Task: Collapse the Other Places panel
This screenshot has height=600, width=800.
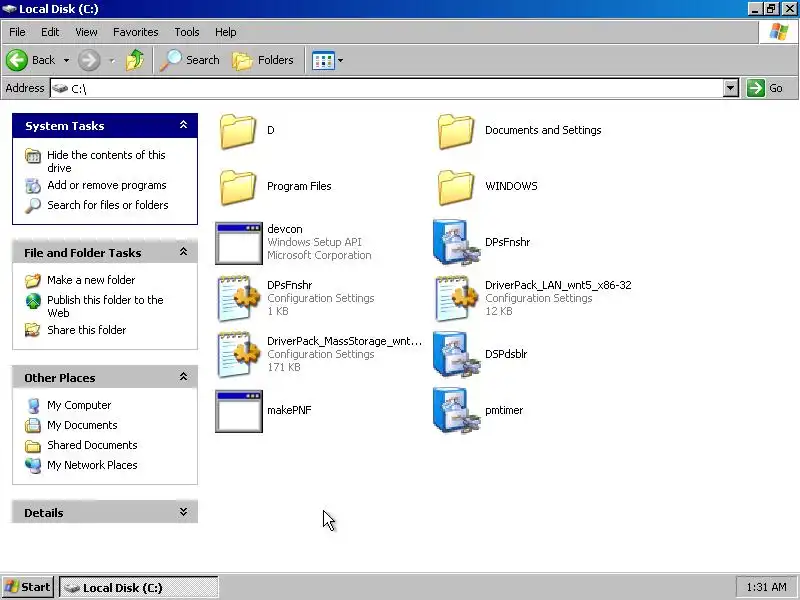Action: 183,377
